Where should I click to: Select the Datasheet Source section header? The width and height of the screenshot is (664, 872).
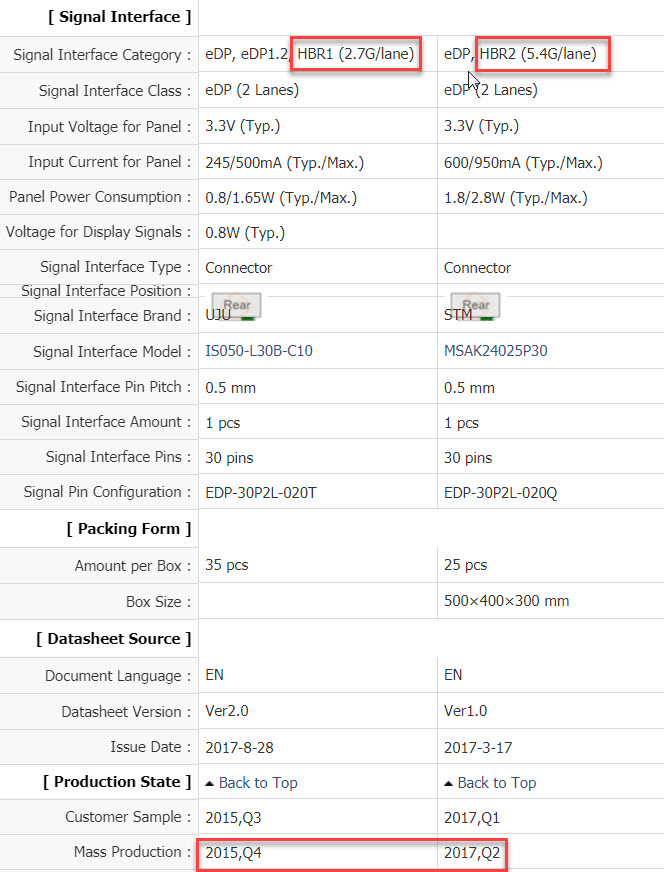[114, 639]
